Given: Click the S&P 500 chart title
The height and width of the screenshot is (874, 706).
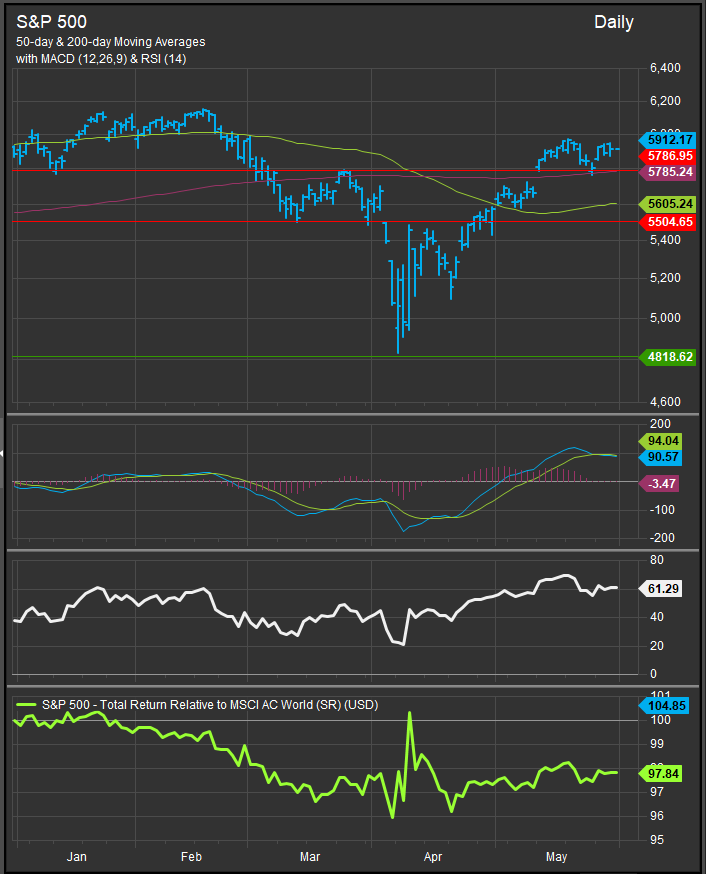Looking at the screenshot, I should (51, 22).
